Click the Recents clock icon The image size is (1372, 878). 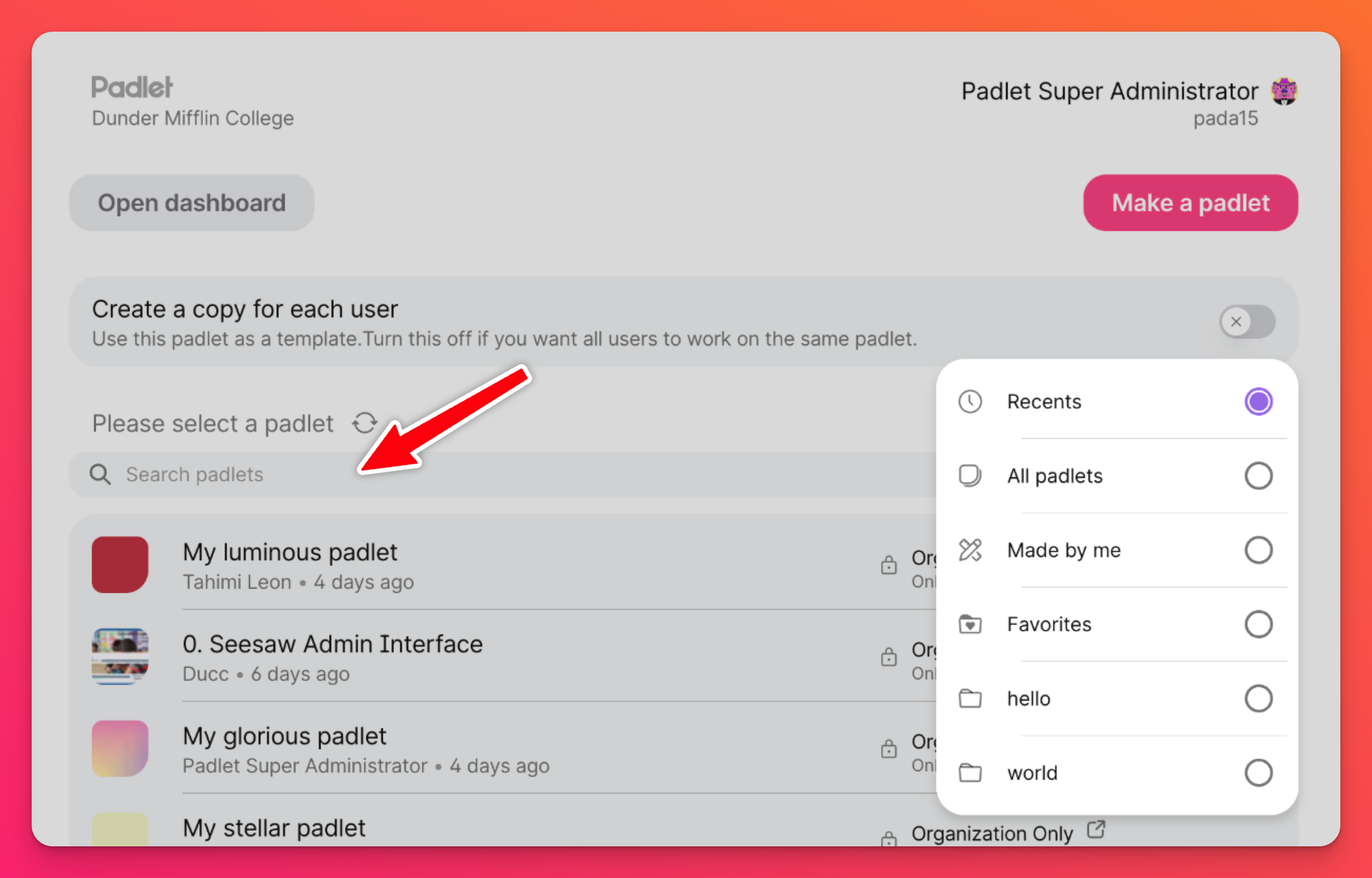(969, 402)
